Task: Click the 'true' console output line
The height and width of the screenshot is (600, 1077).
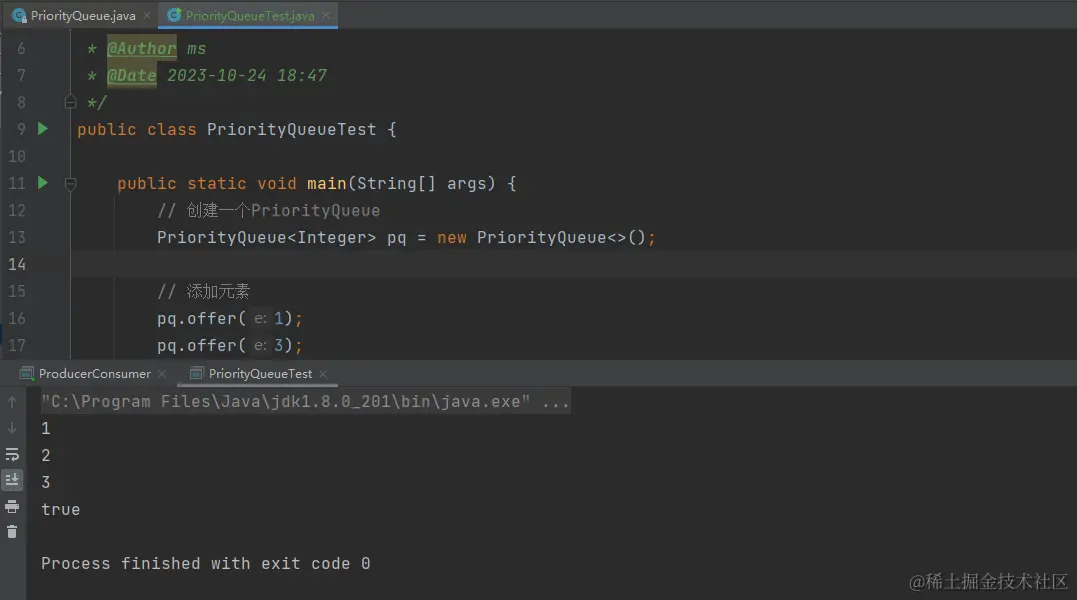Action: click(x=60, y=509)
